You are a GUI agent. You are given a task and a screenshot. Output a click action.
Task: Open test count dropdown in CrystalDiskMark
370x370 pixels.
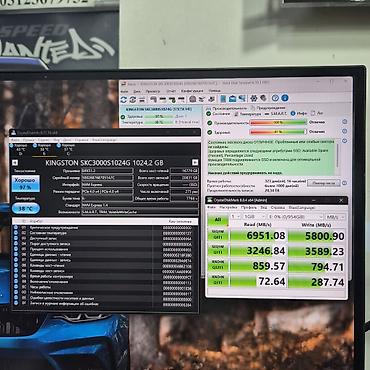(x=236, y=217)
